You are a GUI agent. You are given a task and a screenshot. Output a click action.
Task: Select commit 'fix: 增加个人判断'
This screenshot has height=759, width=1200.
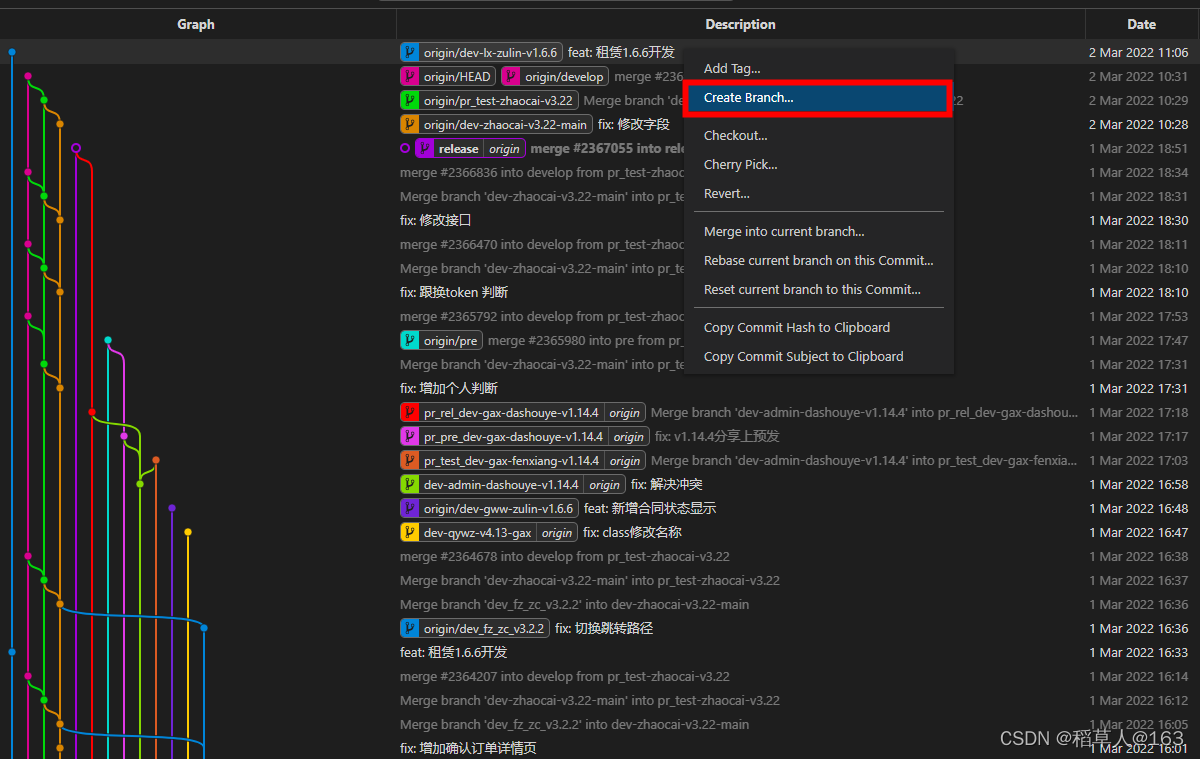click(x=449, y=388)
